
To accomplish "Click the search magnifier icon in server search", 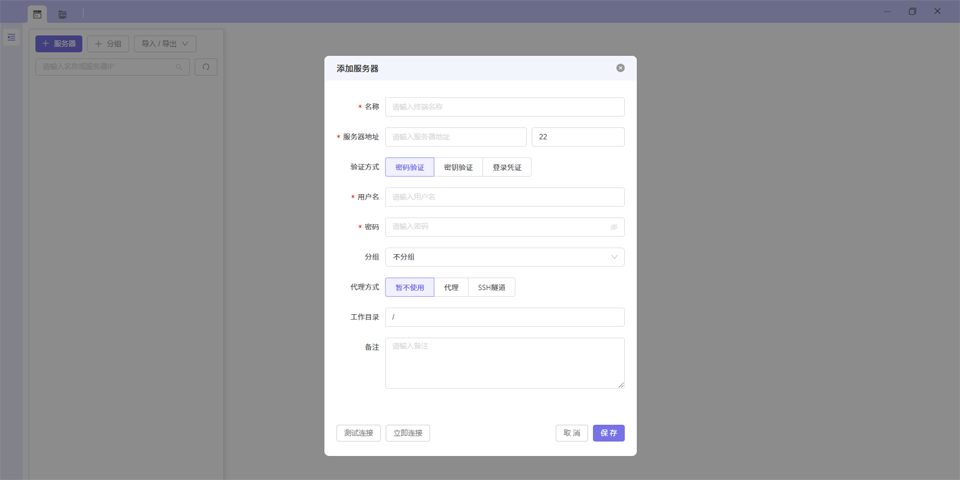I will pyautogui.click(x=179, y=67).
